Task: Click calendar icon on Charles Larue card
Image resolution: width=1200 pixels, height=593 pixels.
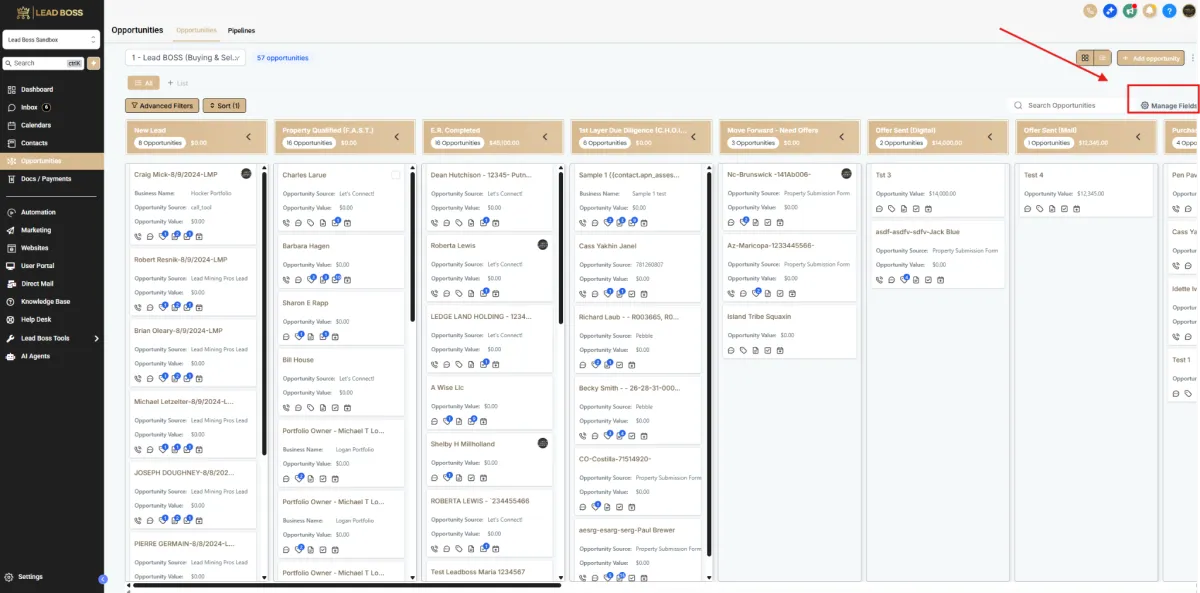Action: [x=346, y=222]
